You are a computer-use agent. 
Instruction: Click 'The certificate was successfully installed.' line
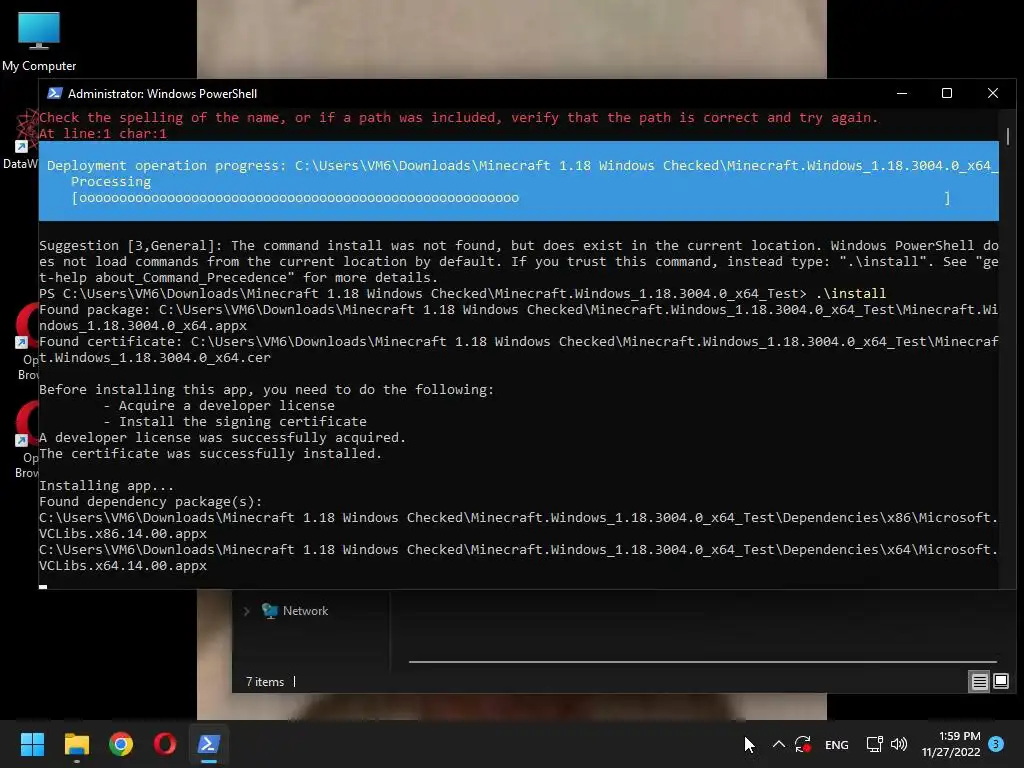click(x=210, y=453)
